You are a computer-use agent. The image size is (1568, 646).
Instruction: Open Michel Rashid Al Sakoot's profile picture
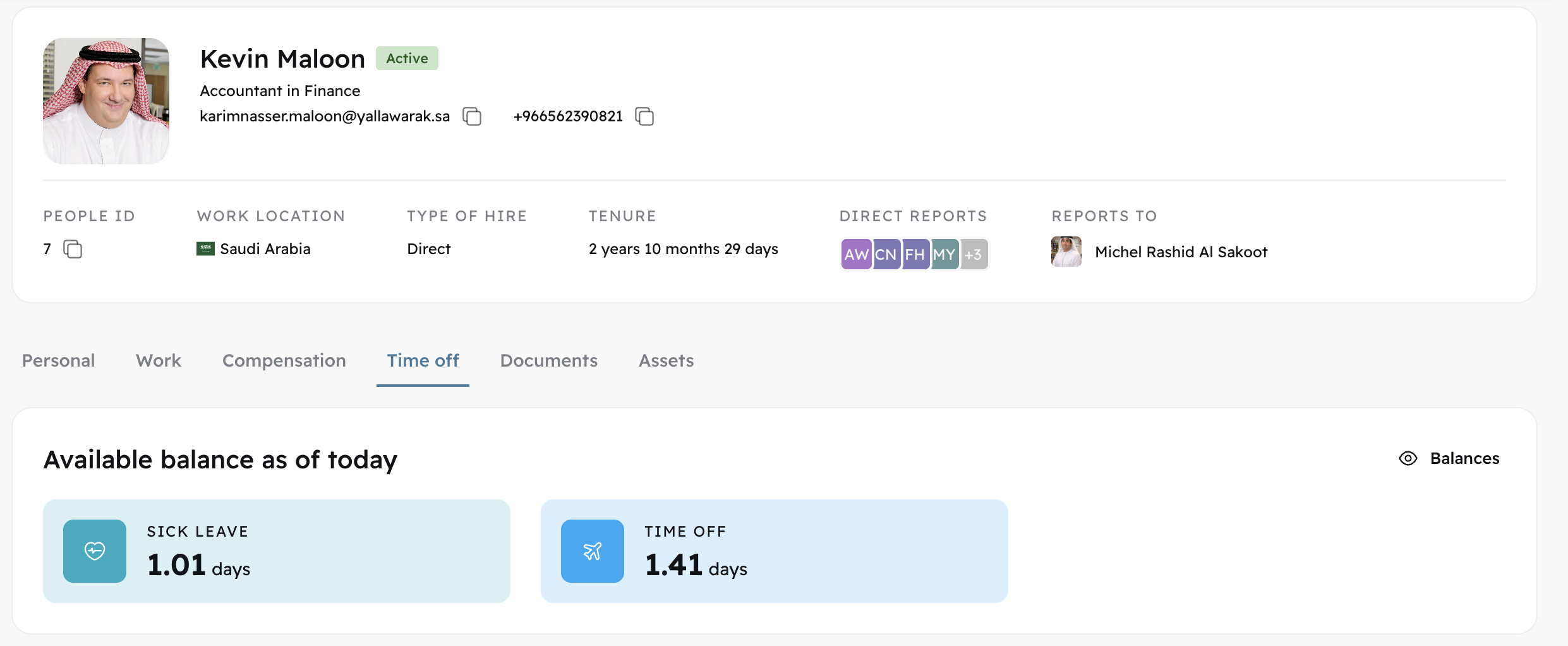[1065, 251]
